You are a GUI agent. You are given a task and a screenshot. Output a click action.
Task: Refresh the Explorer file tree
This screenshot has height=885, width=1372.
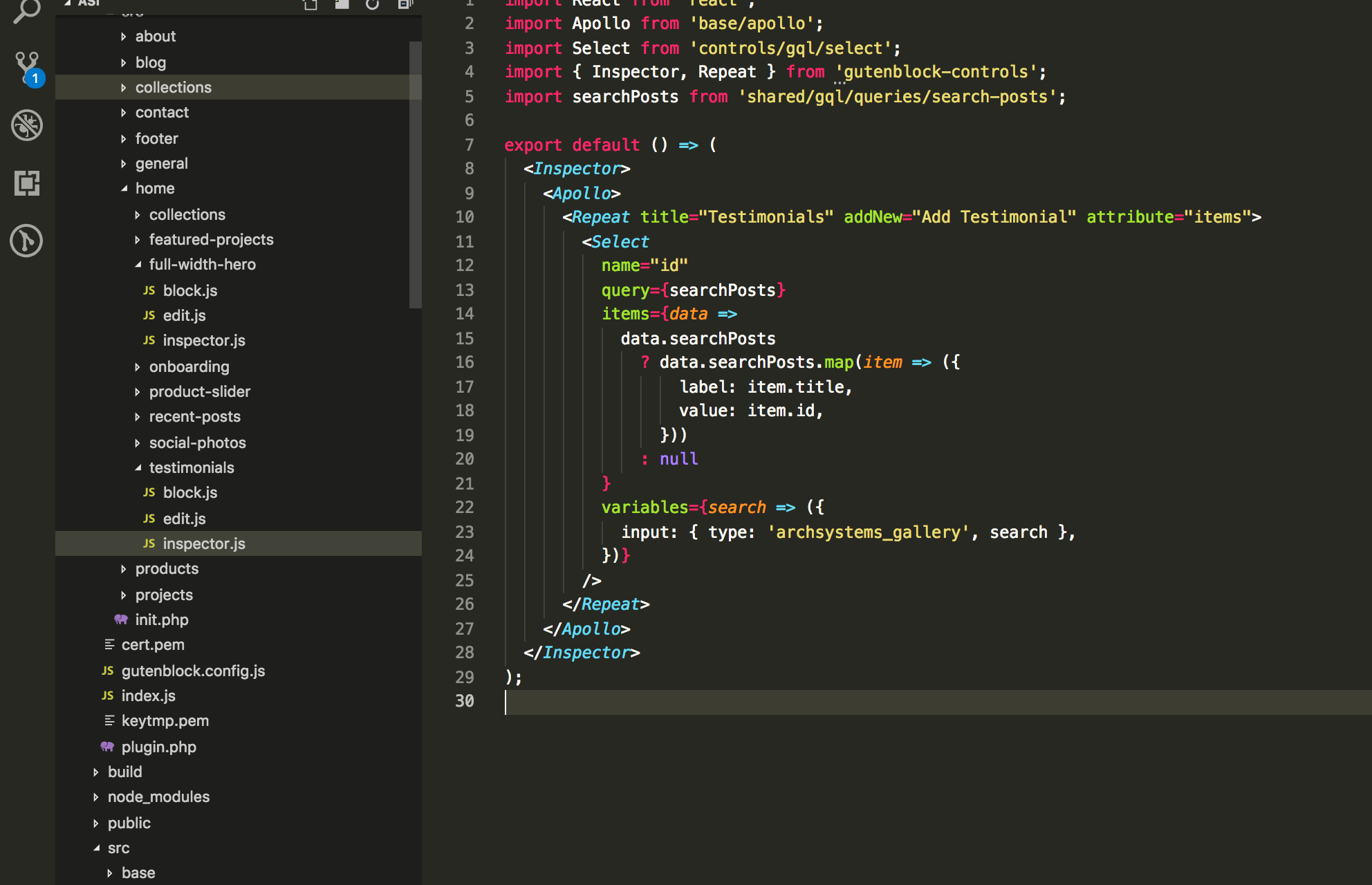(x=372, y=4)
